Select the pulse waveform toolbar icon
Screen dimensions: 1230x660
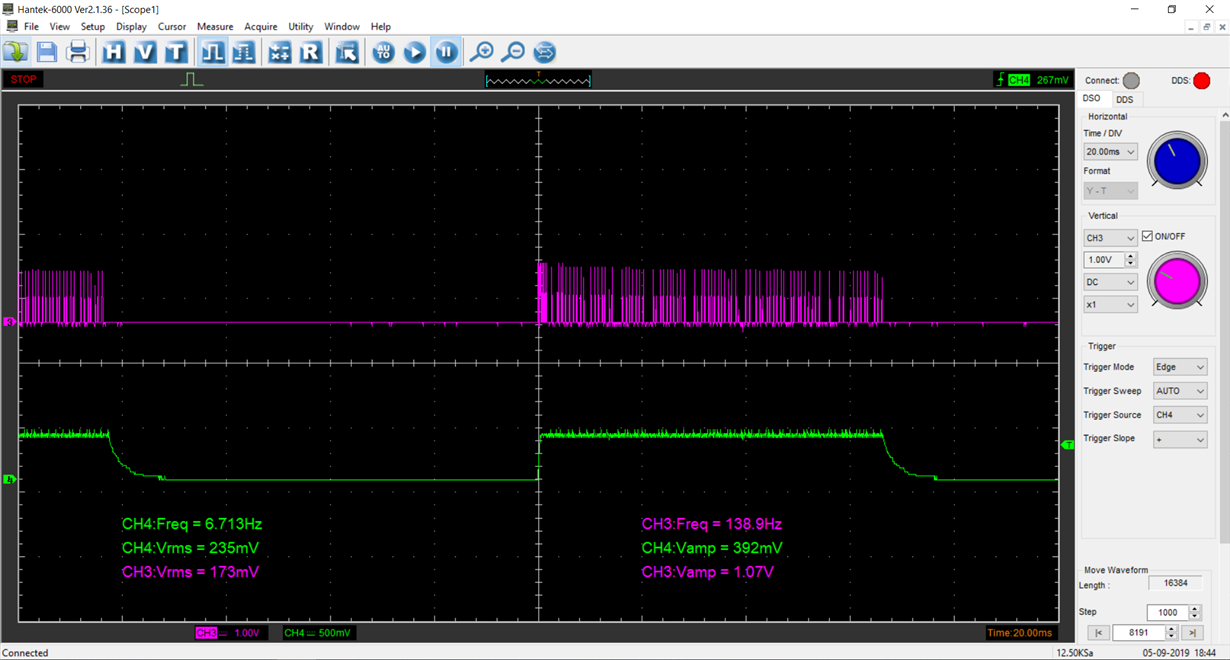pyautogui.click(x=213, y=52)
